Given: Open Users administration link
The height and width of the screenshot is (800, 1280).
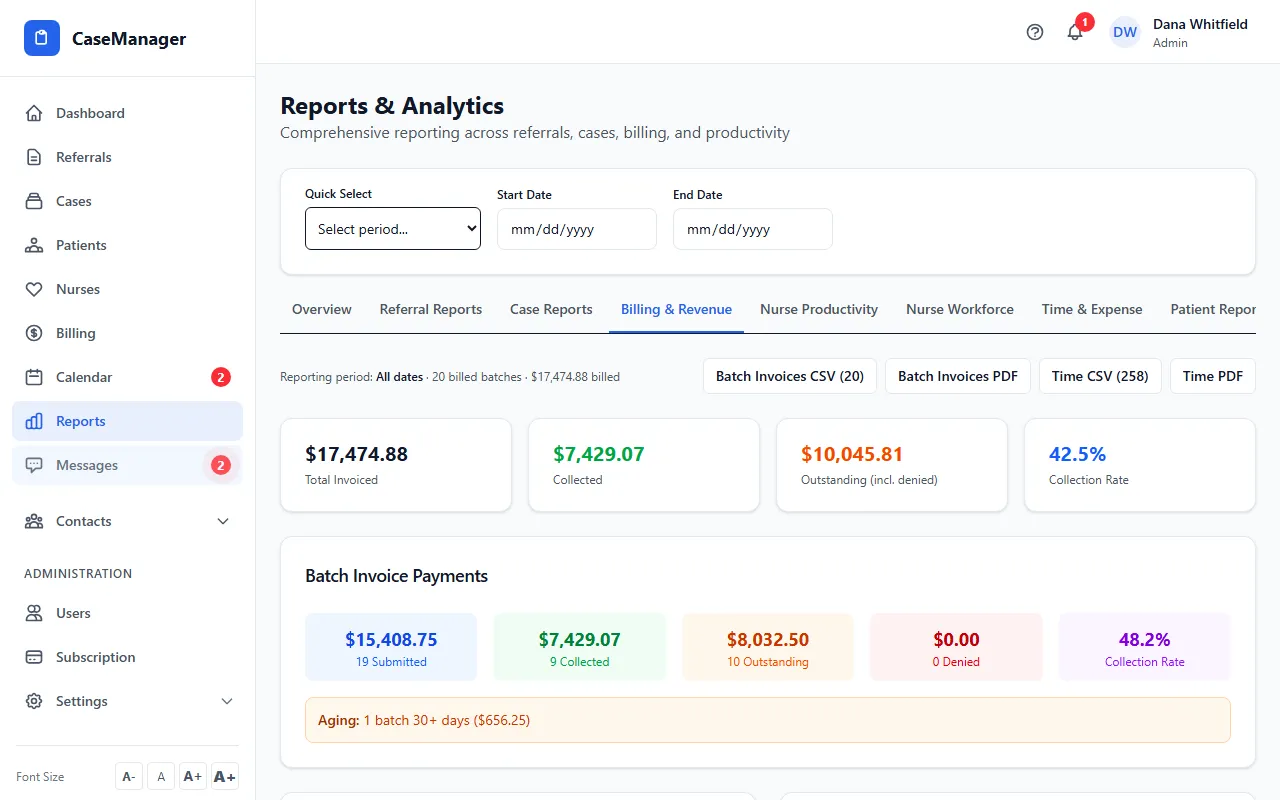Looking at the screenshot, I should tap(127, 613).
